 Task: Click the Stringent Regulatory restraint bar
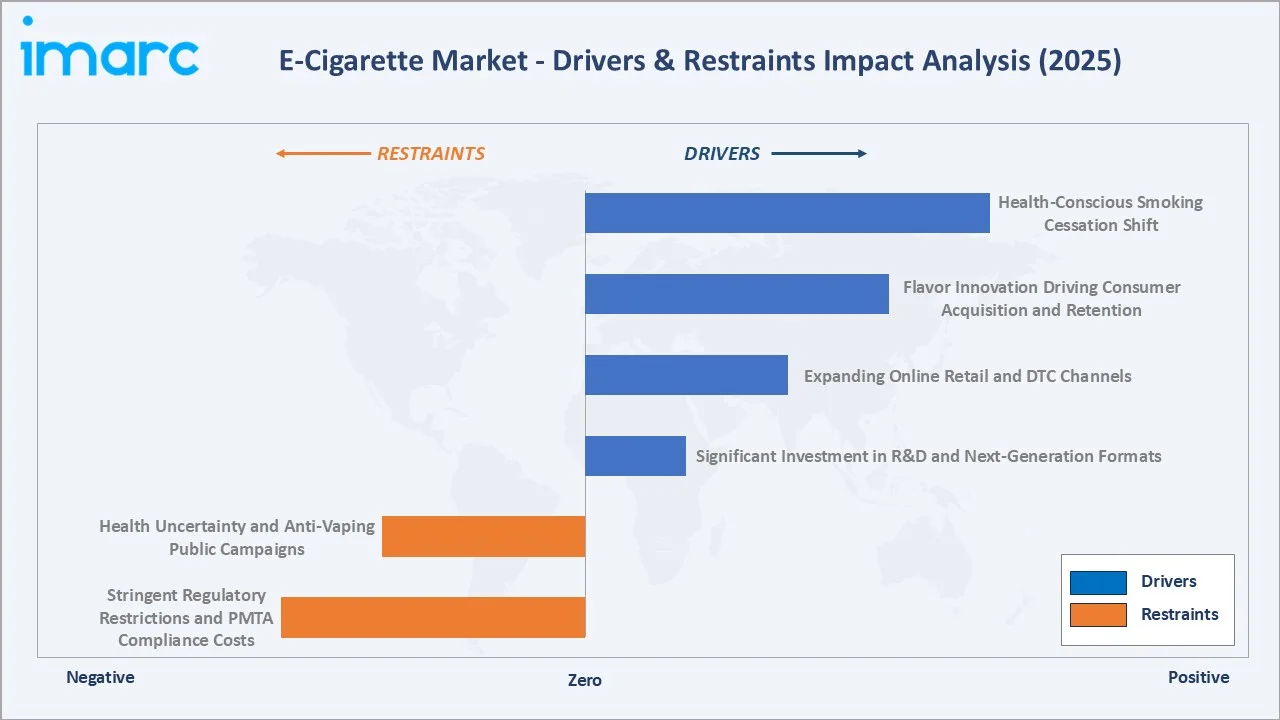coord(434,617)
